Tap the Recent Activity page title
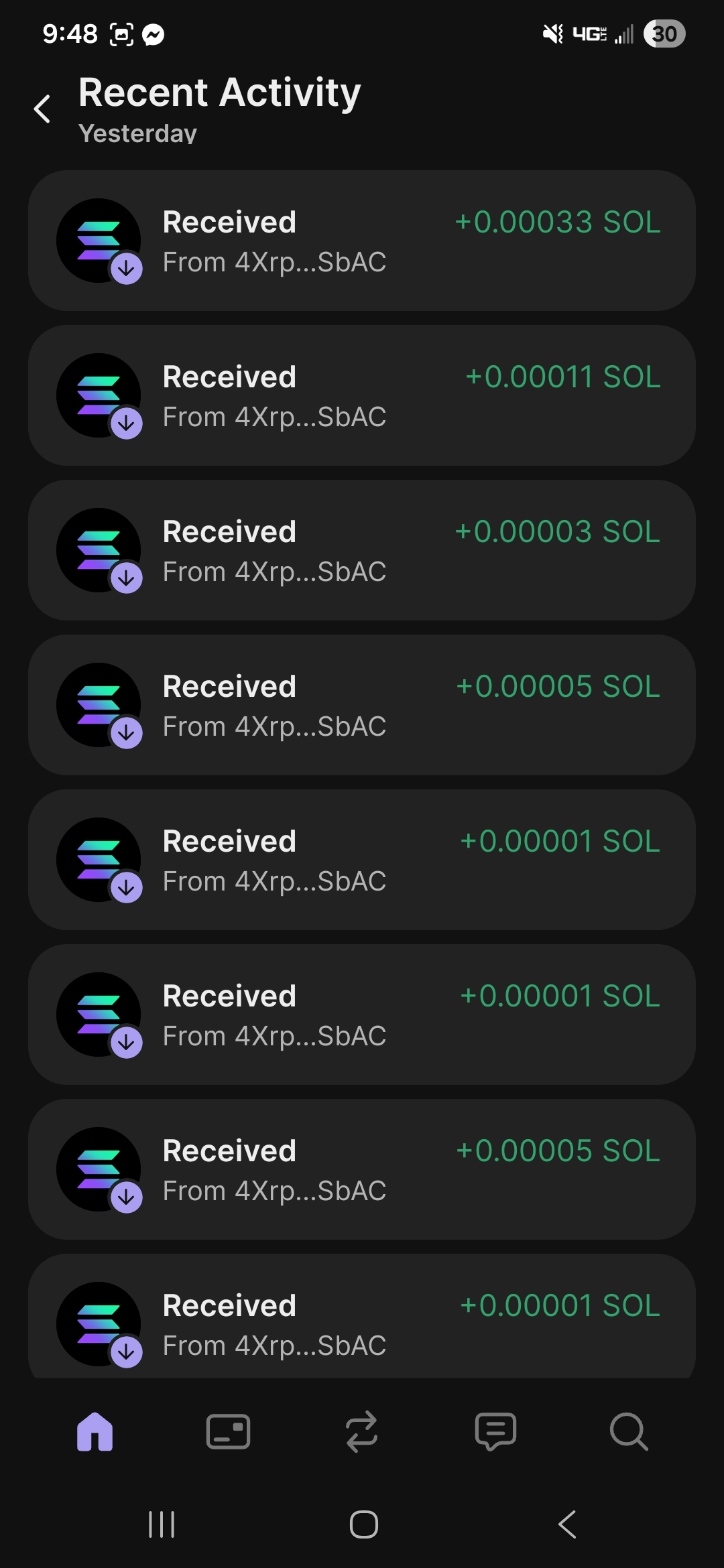724x1568 pixels. [x=219, y=92]
